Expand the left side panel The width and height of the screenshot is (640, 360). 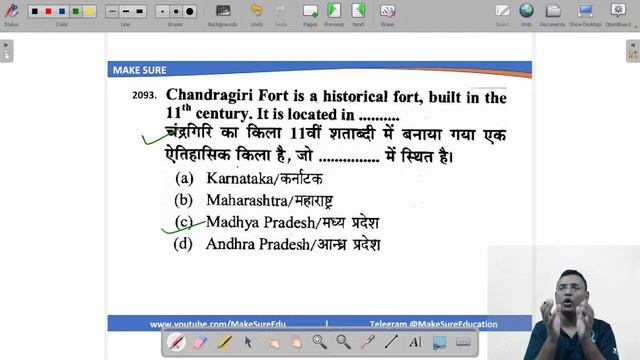(x=7, y=51)
